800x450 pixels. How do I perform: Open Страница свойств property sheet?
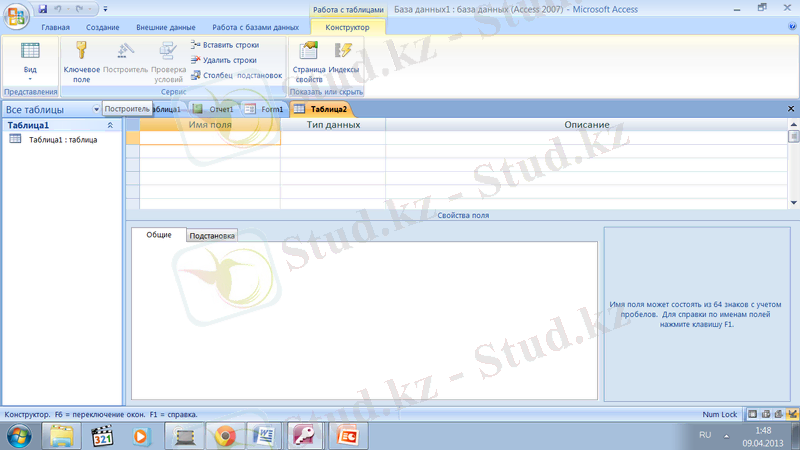coord(309,62)
